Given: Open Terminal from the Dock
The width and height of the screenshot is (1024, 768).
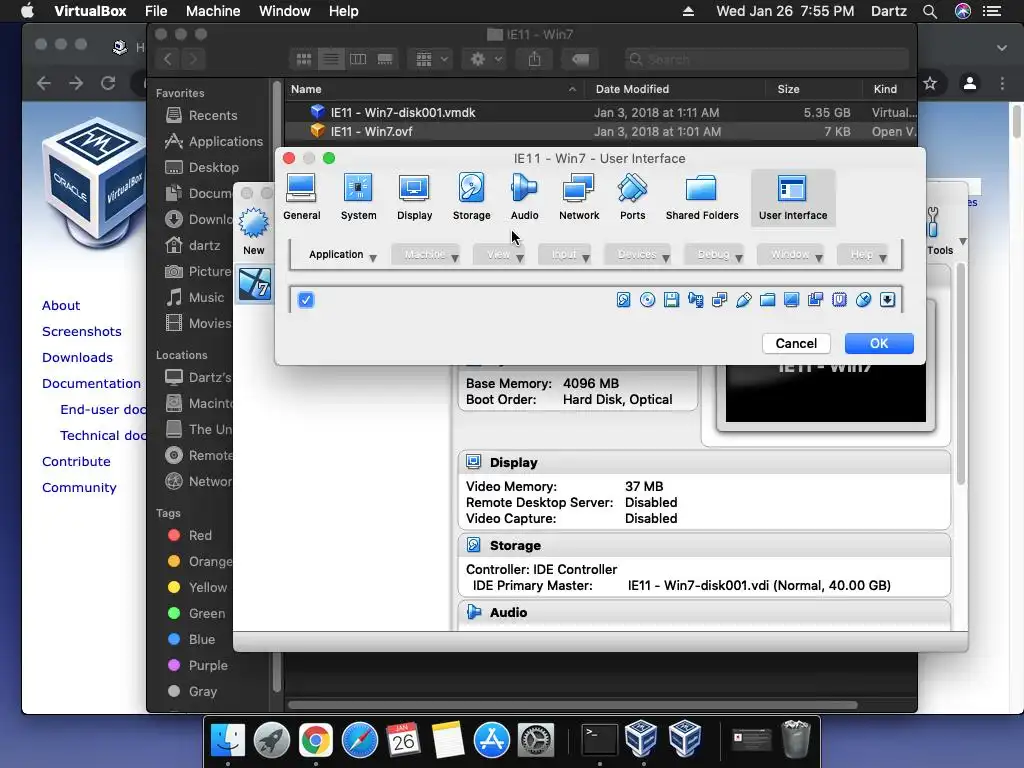Looking at the screenshot, I should 599,740.
